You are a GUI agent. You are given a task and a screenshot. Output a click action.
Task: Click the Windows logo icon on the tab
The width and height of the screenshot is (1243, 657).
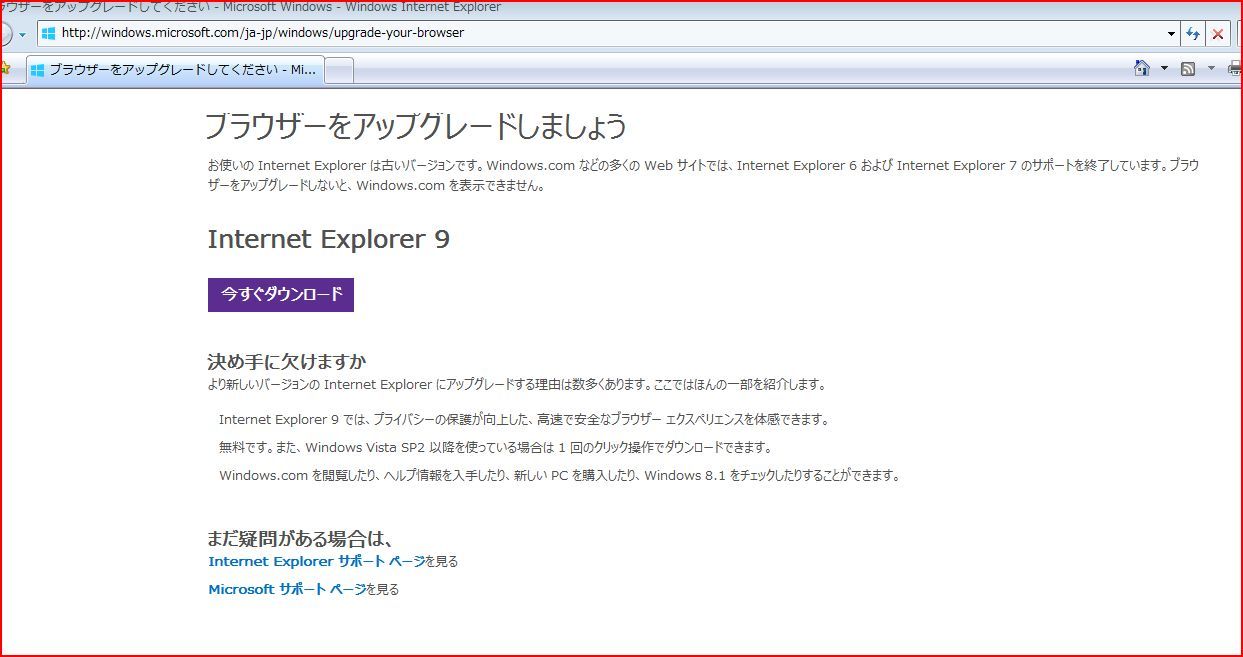tap(38, 70)
